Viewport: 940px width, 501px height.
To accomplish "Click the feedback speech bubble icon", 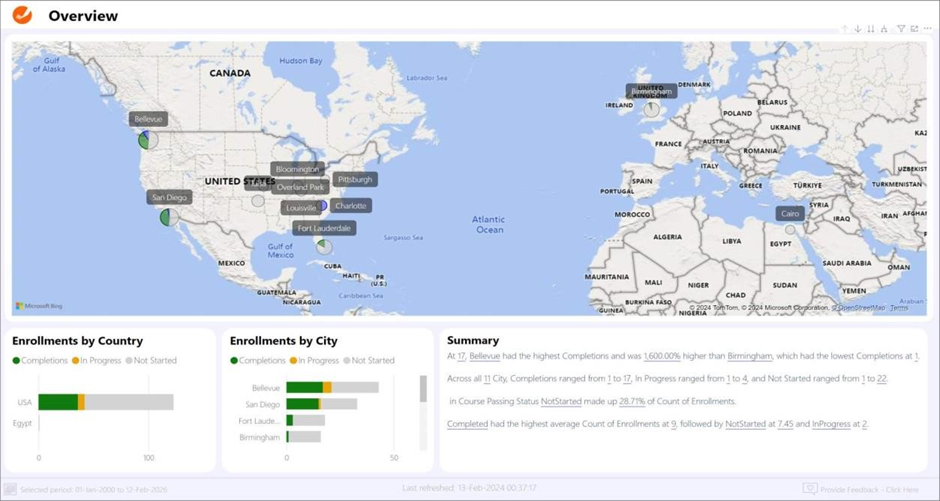I will [x=810, y=489].
